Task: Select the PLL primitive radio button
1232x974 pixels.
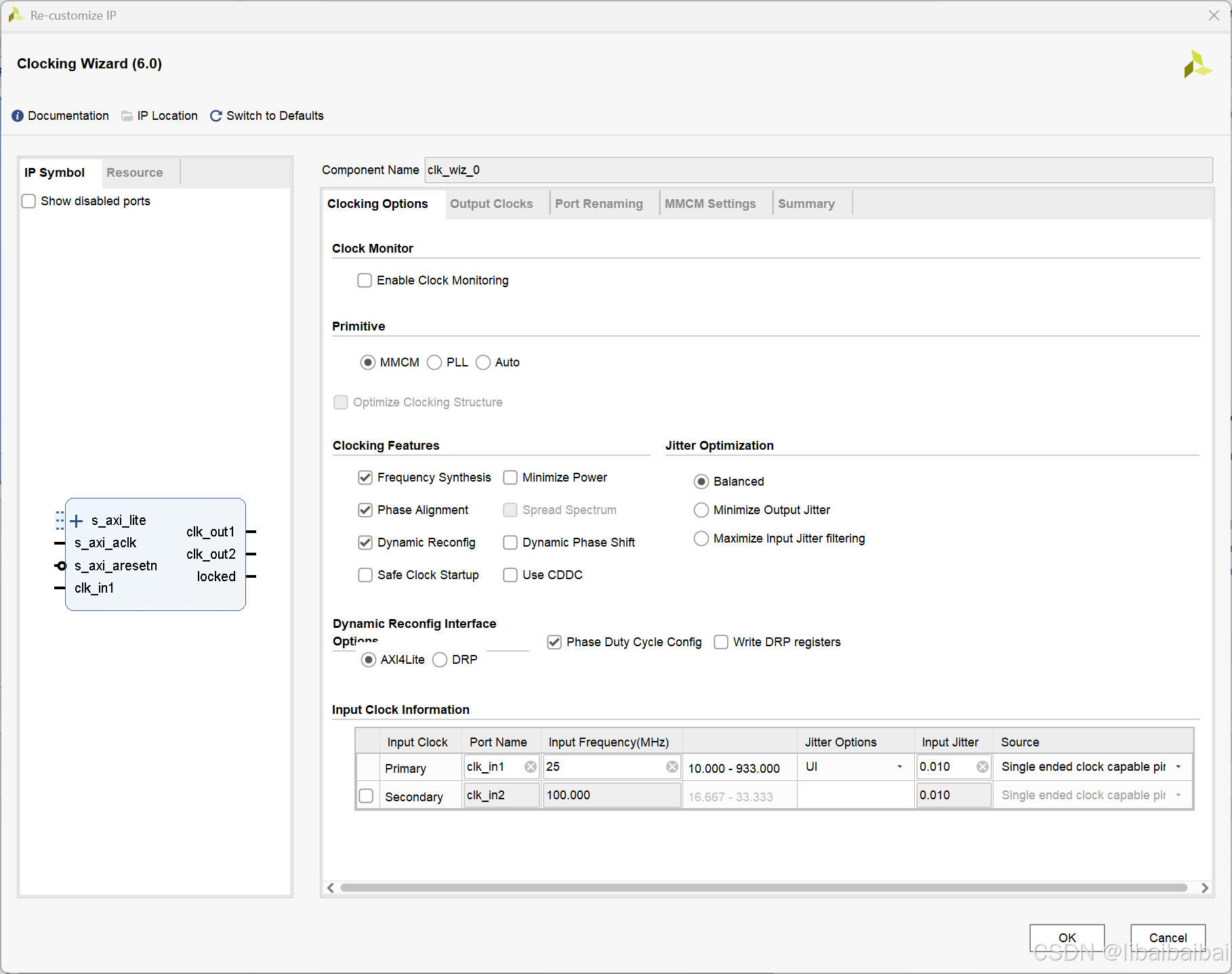Action: click(x=434, y=362)
